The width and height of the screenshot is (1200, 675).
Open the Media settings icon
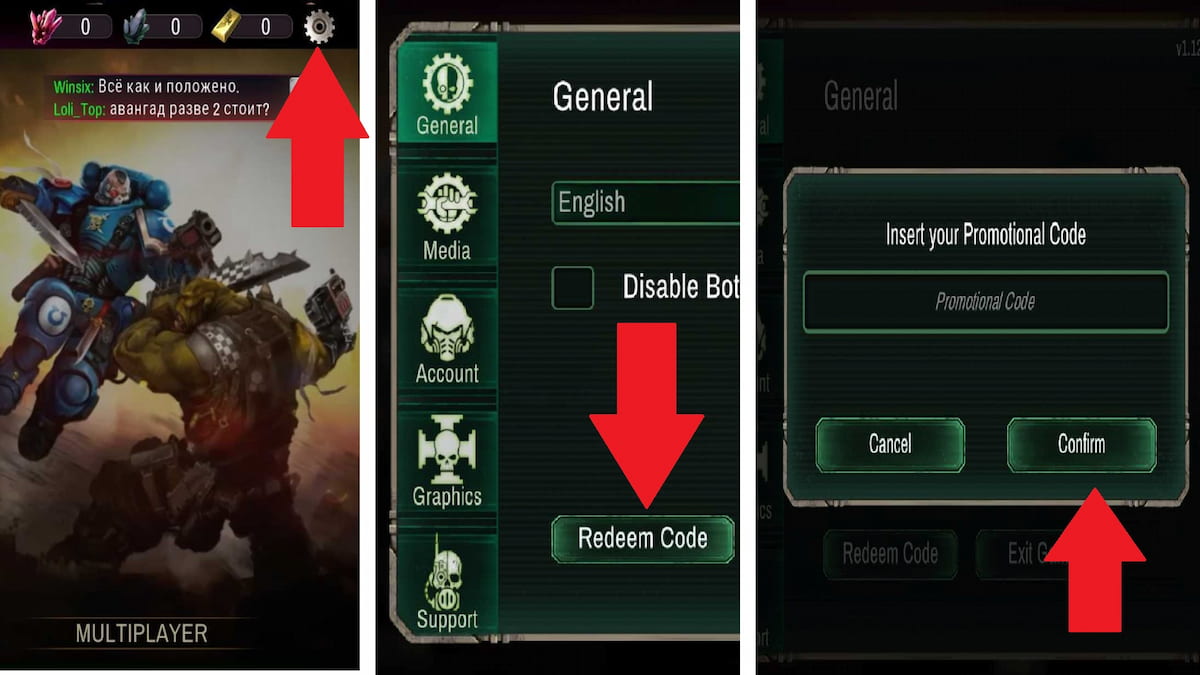[x=446, y=205]
